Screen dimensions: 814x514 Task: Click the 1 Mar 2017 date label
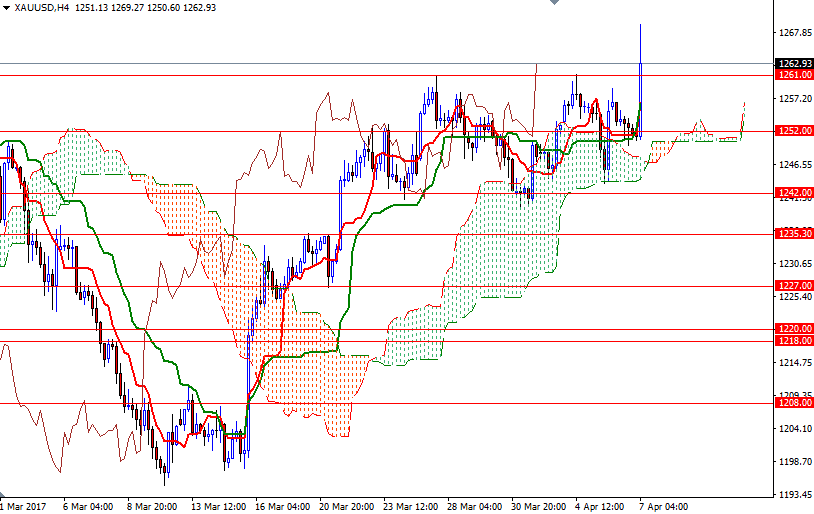[x=26, y=506]
